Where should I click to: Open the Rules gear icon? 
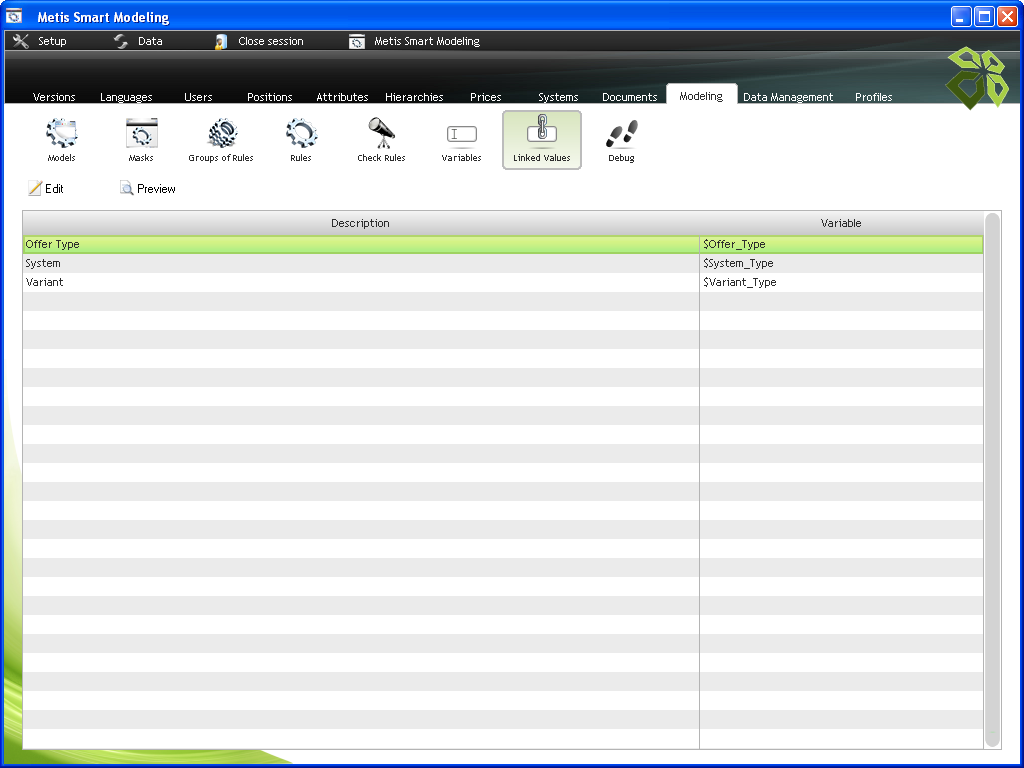click(x=301, y=134)
